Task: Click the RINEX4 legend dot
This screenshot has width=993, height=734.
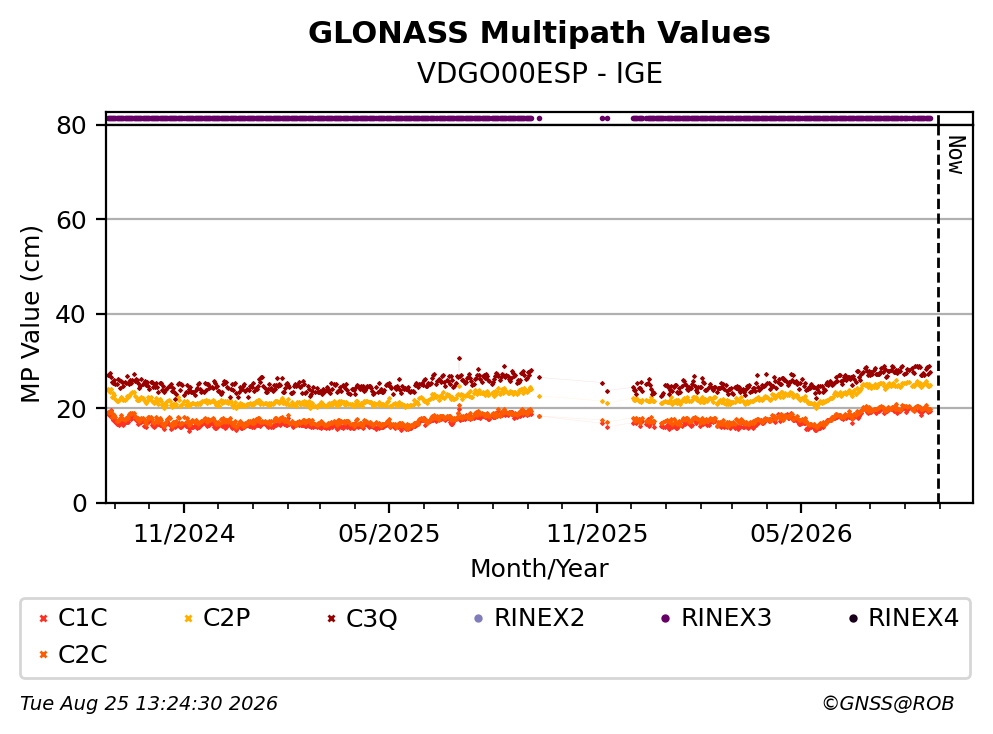Action: [852, 618]
